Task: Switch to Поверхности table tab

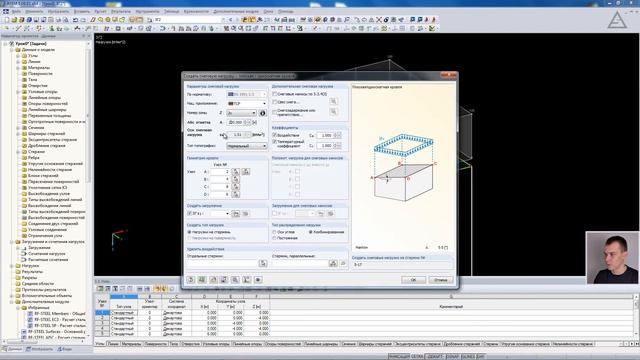Action: (x=156, y=344)
